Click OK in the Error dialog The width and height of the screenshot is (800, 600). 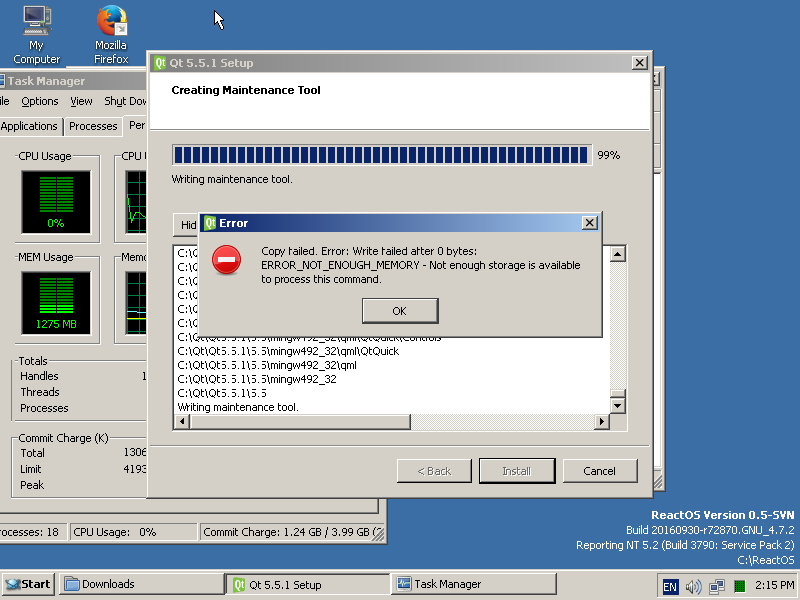400,311
